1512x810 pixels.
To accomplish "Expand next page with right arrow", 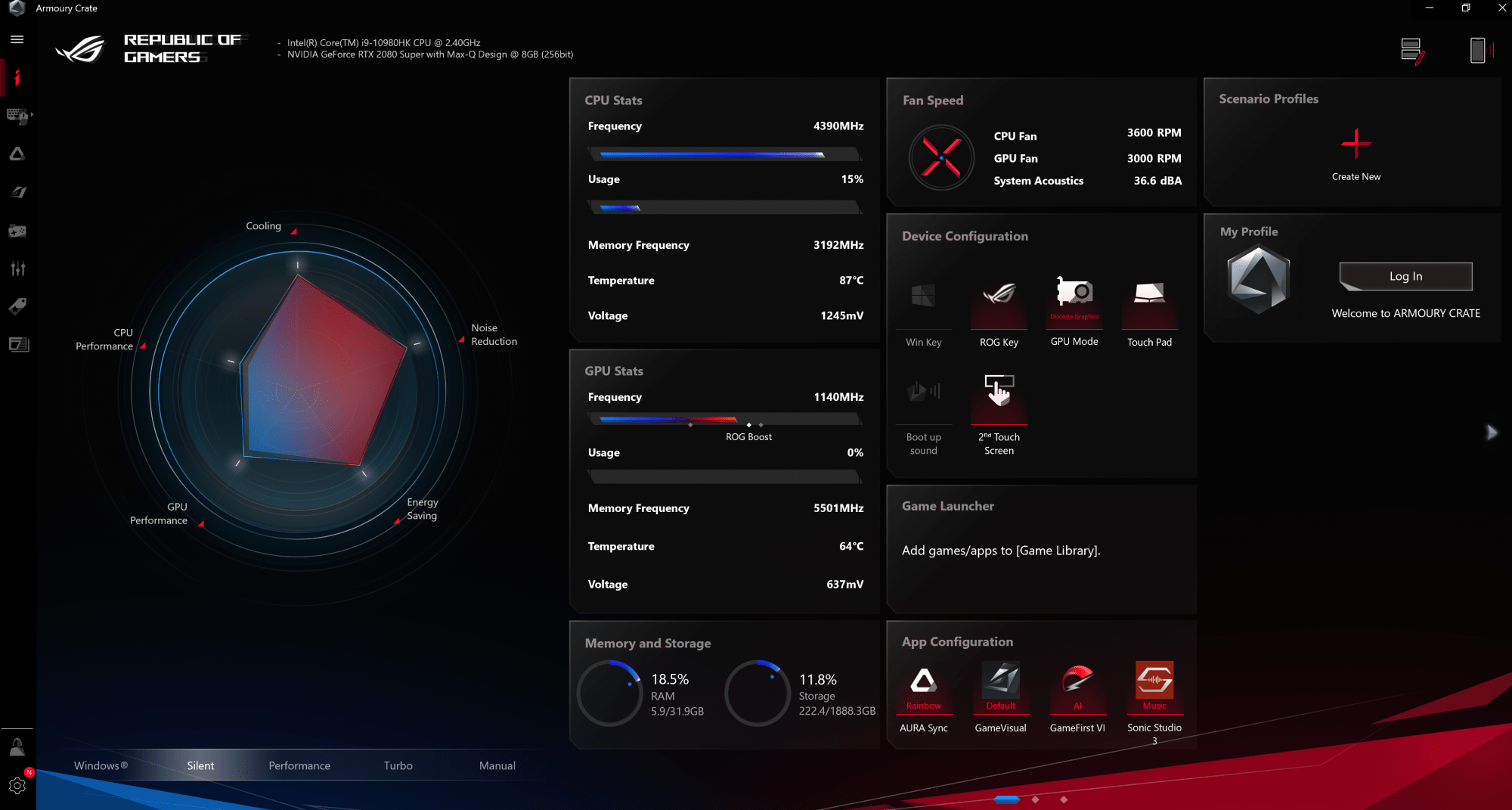I will click(x=1491, y=433).
